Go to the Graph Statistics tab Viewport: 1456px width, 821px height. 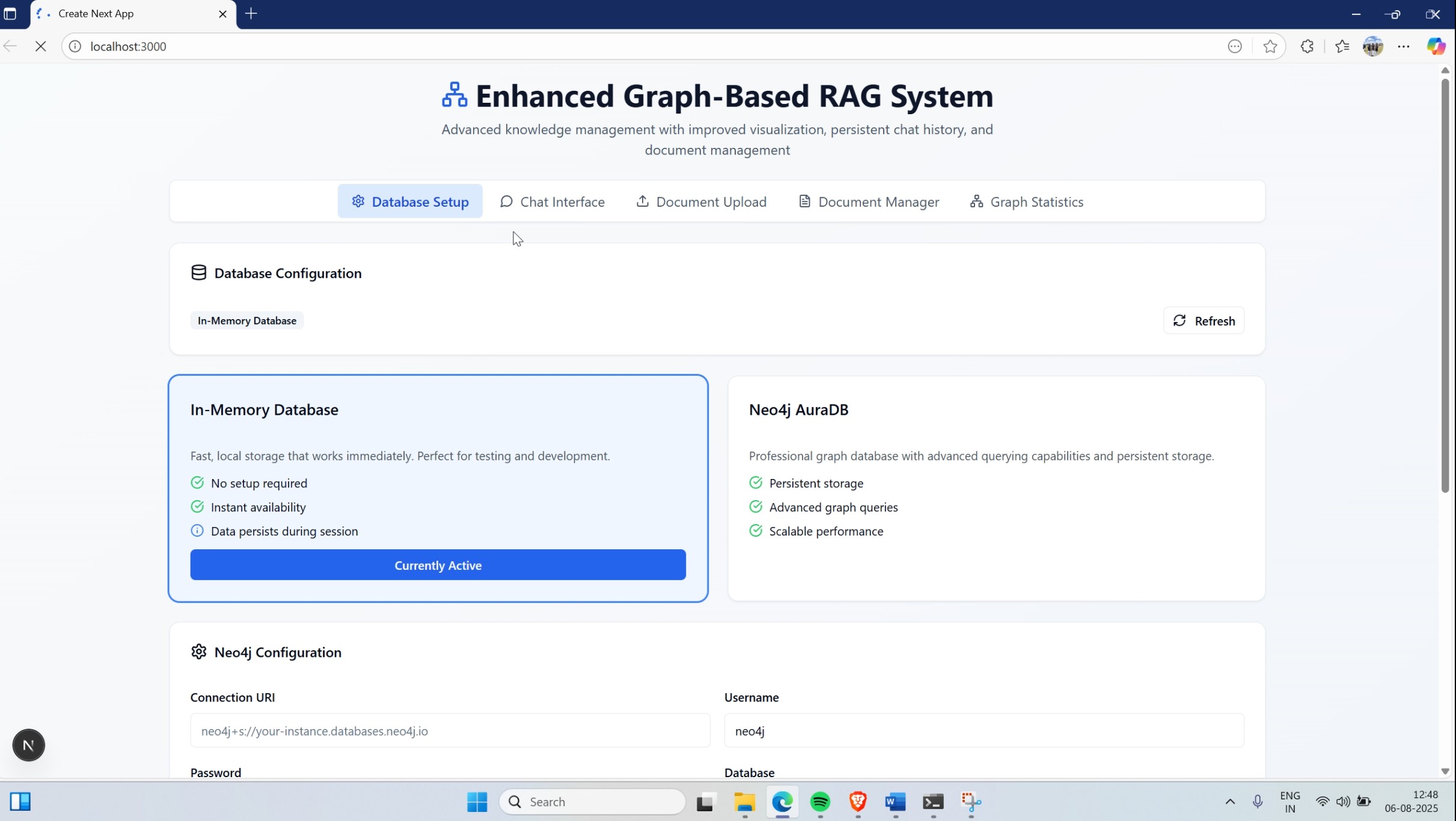tap(1026, 202)
